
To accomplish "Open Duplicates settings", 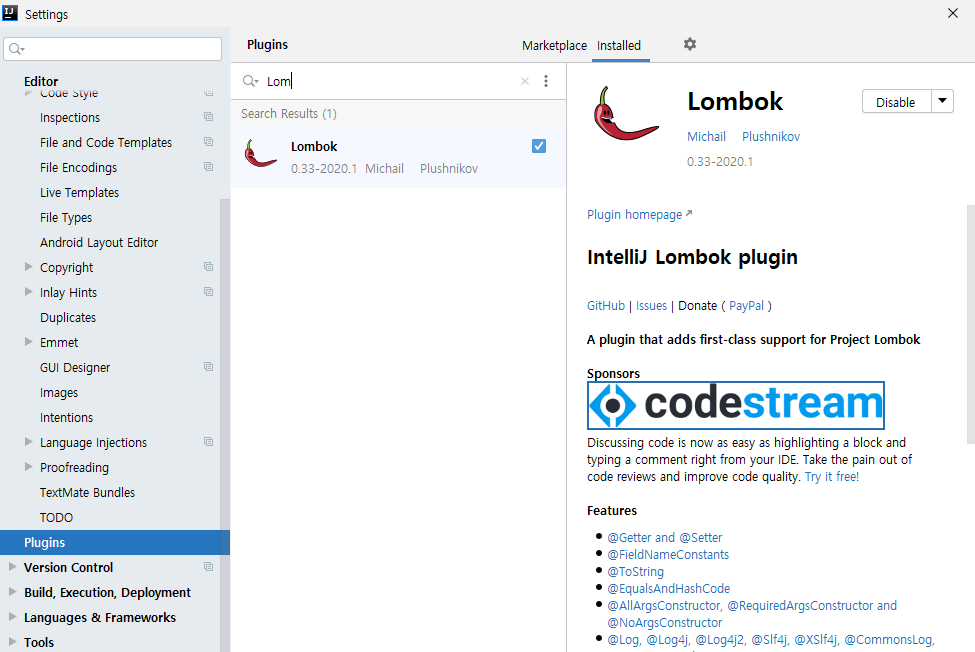I will coord(68,318).
